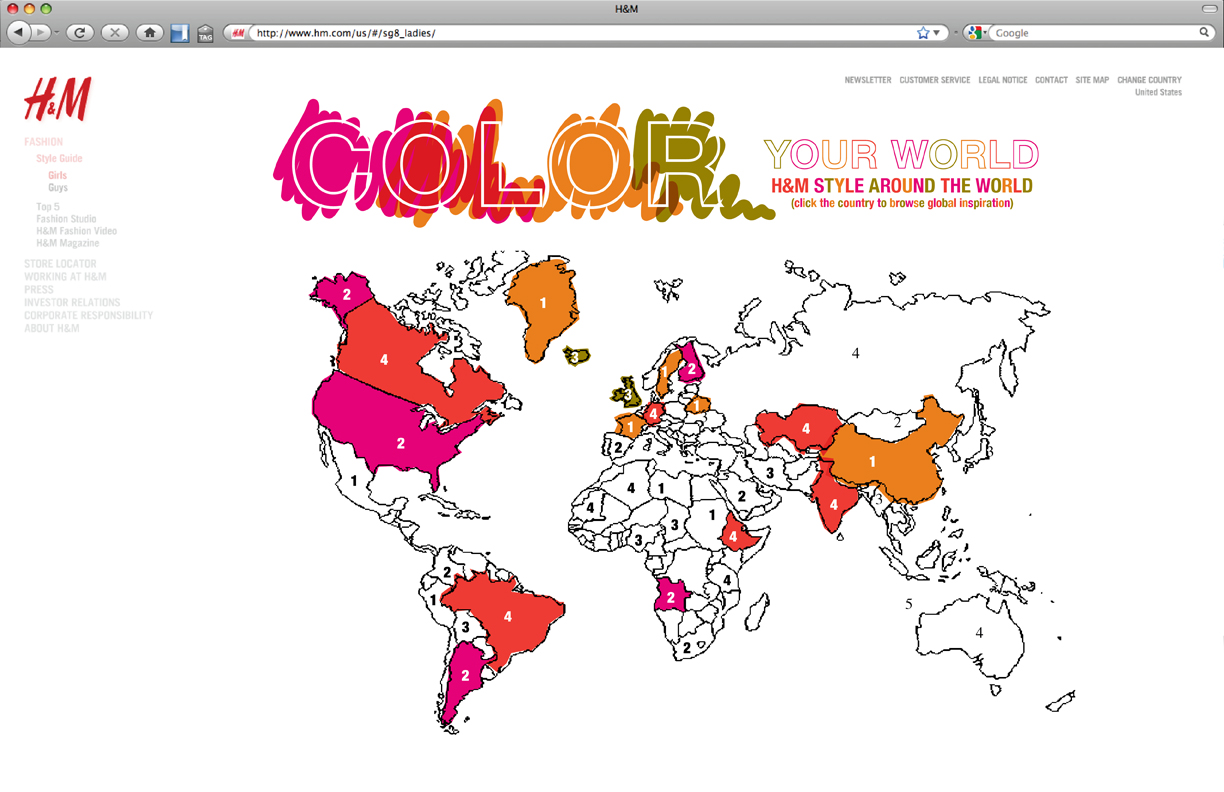This screenshot has height=792, width=1224.
Task: Click the address bar URL field
Action: [580, 33]
